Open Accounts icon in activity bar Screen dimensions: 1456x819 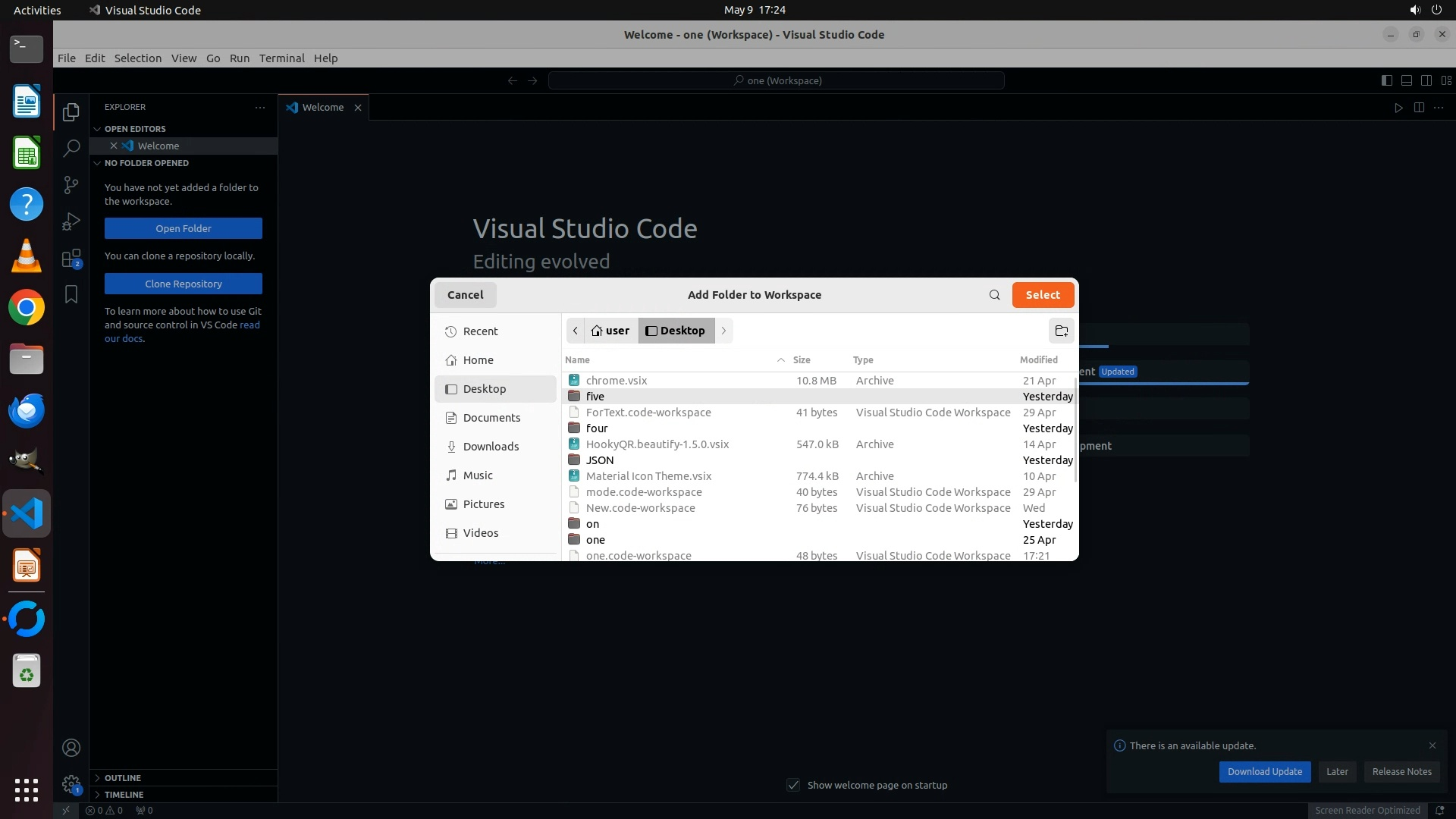click(71, 748)
